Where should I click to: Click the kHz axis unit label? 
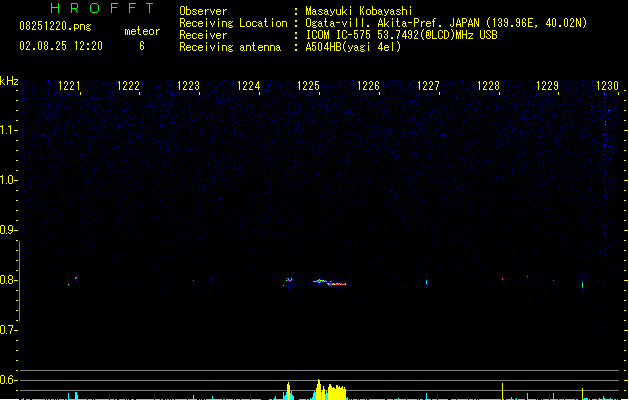9,81
